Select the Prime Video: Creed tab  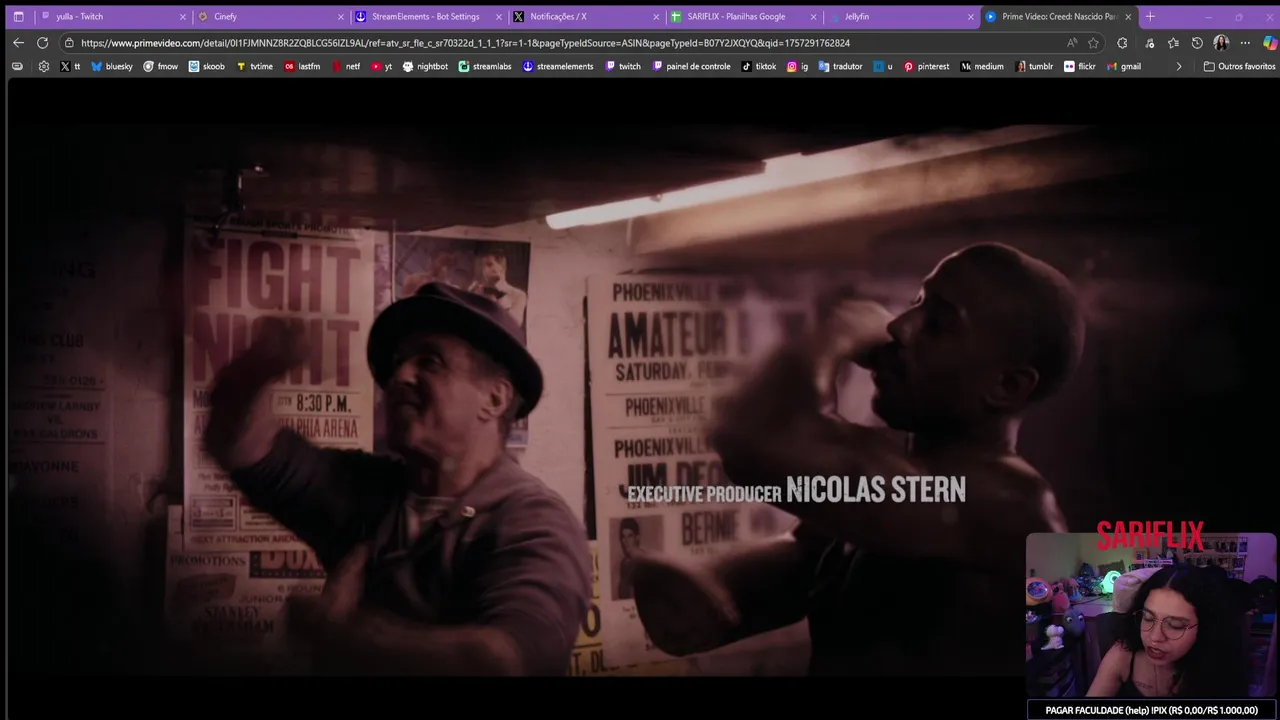(x=1059, y=16)
